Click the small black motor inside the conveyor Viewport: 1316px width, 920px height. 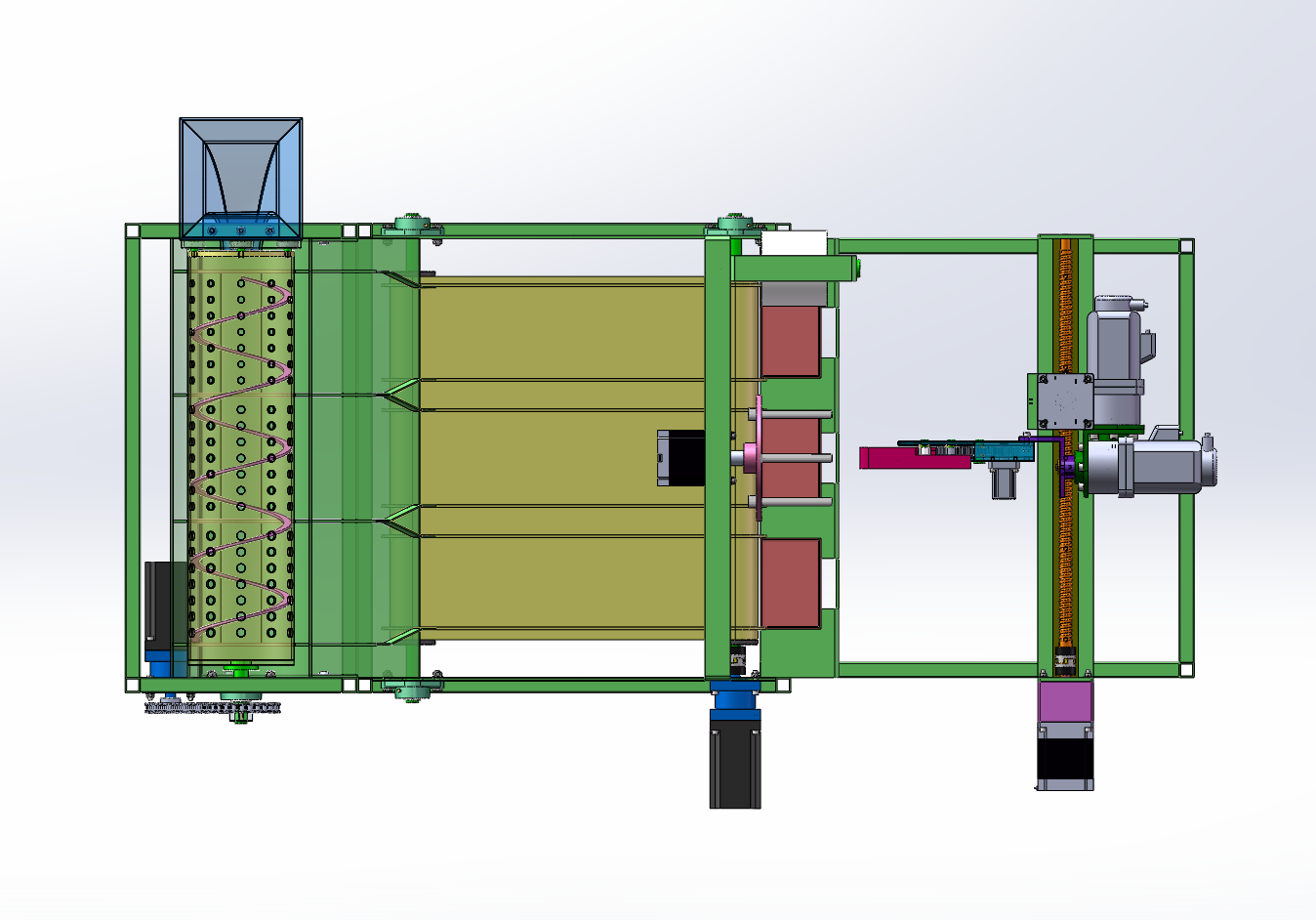pyautogui.click(x=680, y=457)
